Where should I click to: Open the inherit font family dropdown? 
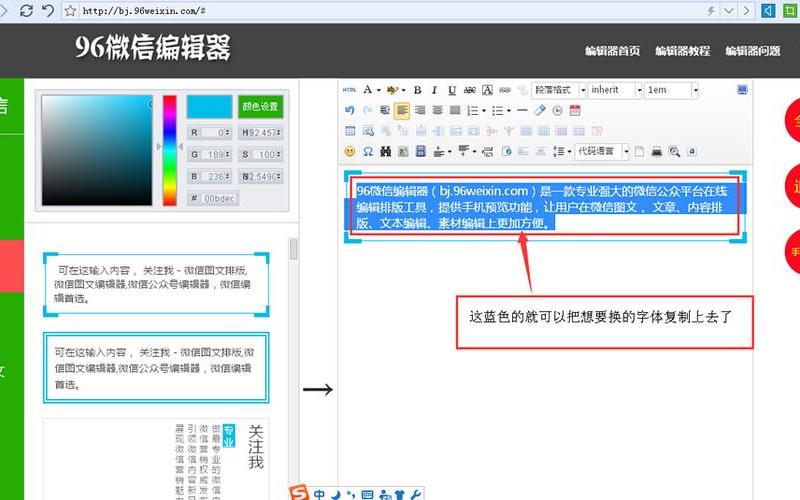(615, 90)
